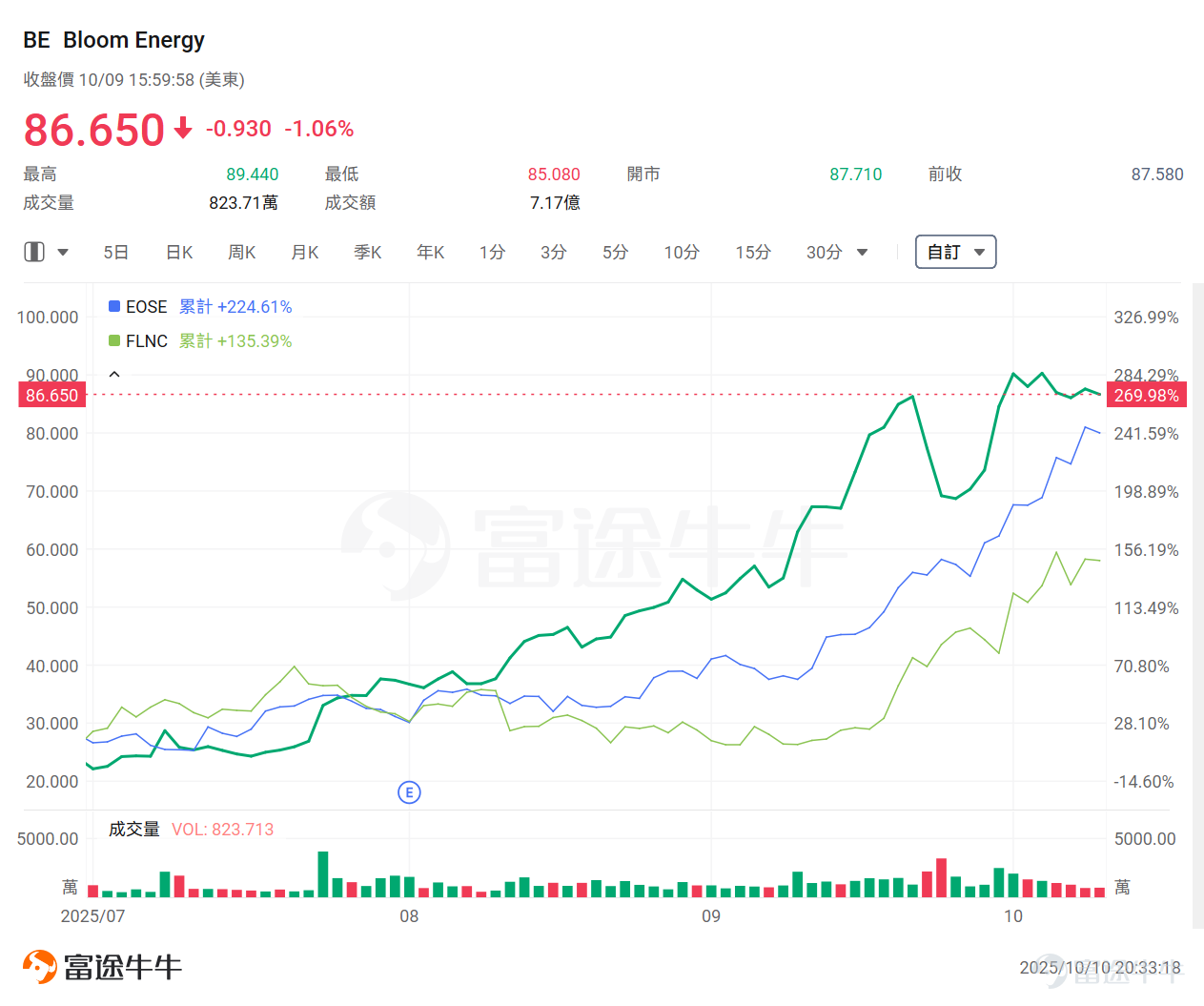This screenshot has height=1006, width=1204.
Task: Click the vertical scrollbar beside the chart
Action: (x=1198, y=606)
